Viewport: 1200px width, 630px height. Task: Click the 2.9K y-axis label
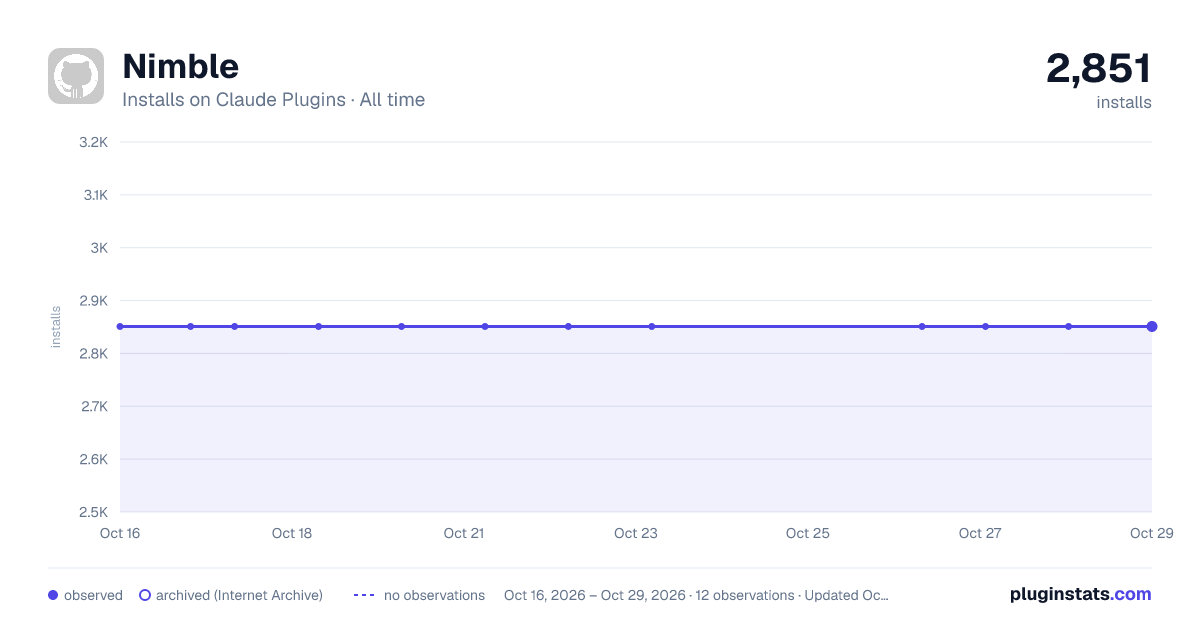pyautogui.click(x=93, y=301)
